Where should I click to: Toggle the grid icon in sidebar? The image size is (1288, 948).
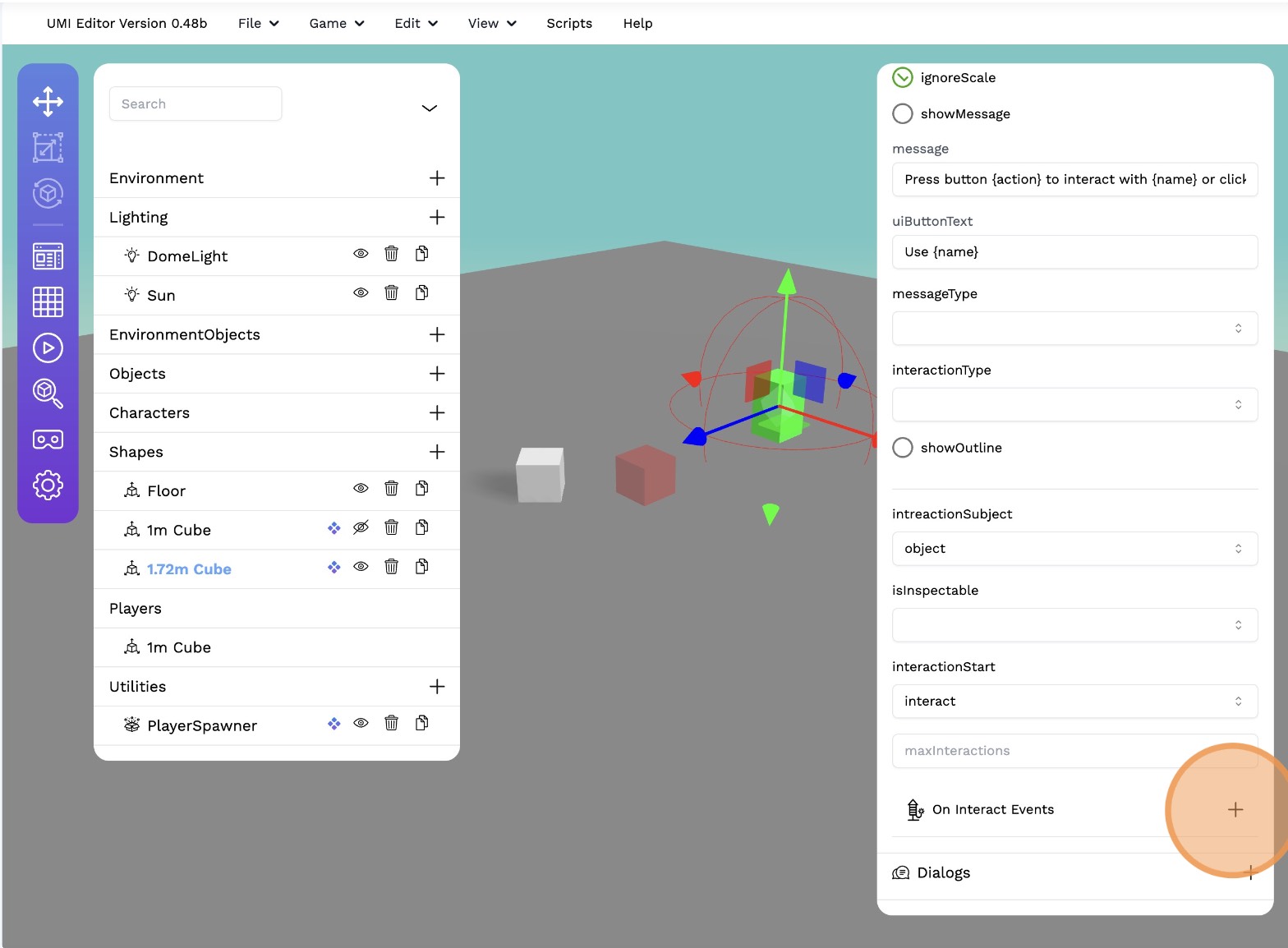coord(48,302)
